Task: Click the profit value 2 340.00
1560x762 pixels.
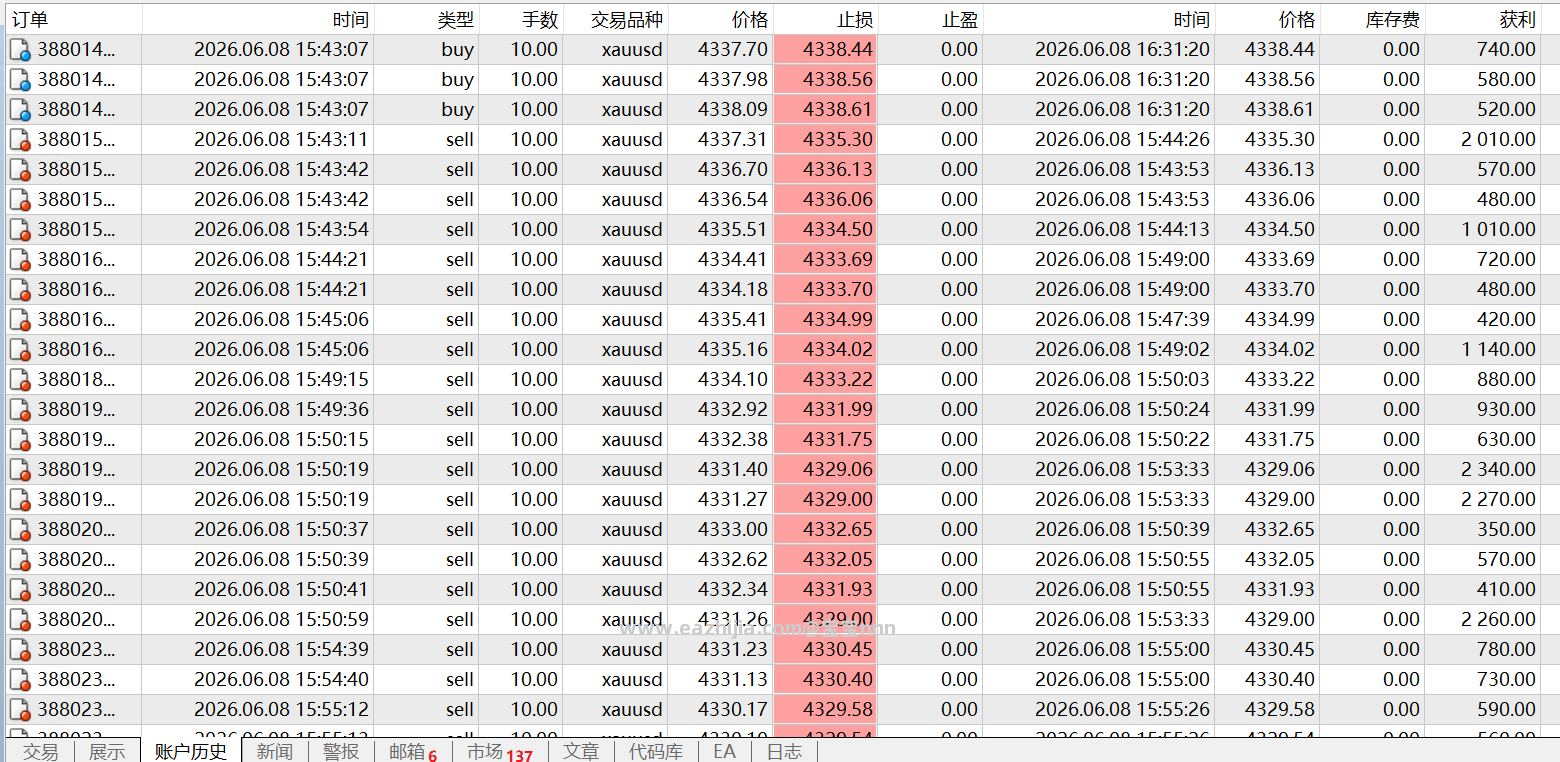Action: point(1498,469)
